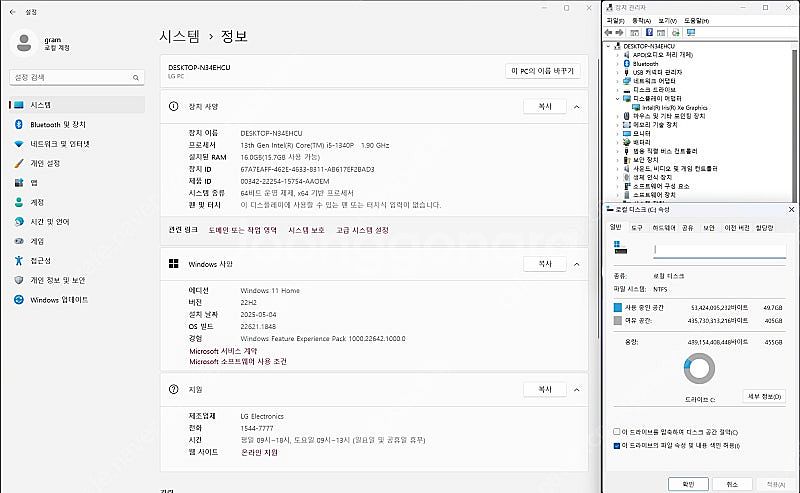The height and width of the screenshot is (493, 800).
Task: Click the console tree icon after Forward arrow
Action: [634, 33]
